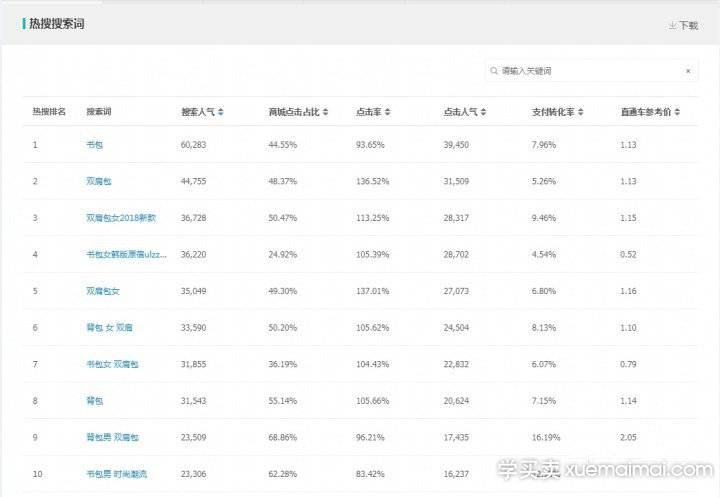
Task: Open the 背包 keyword link in row 8
Action: (95, 401)
